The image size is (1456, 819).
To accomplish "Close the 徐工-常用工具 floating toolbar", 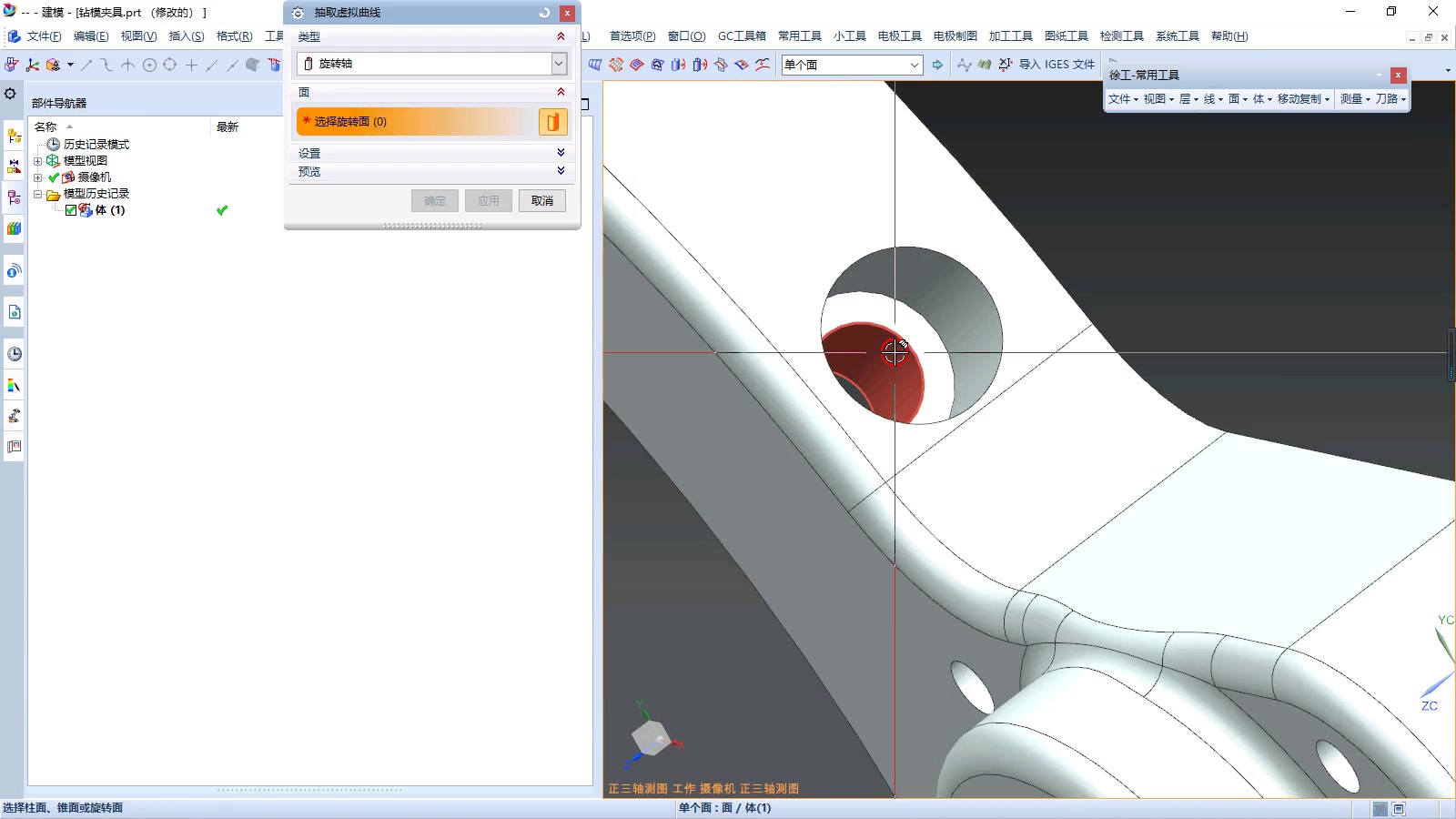I will click(1398, 75).
